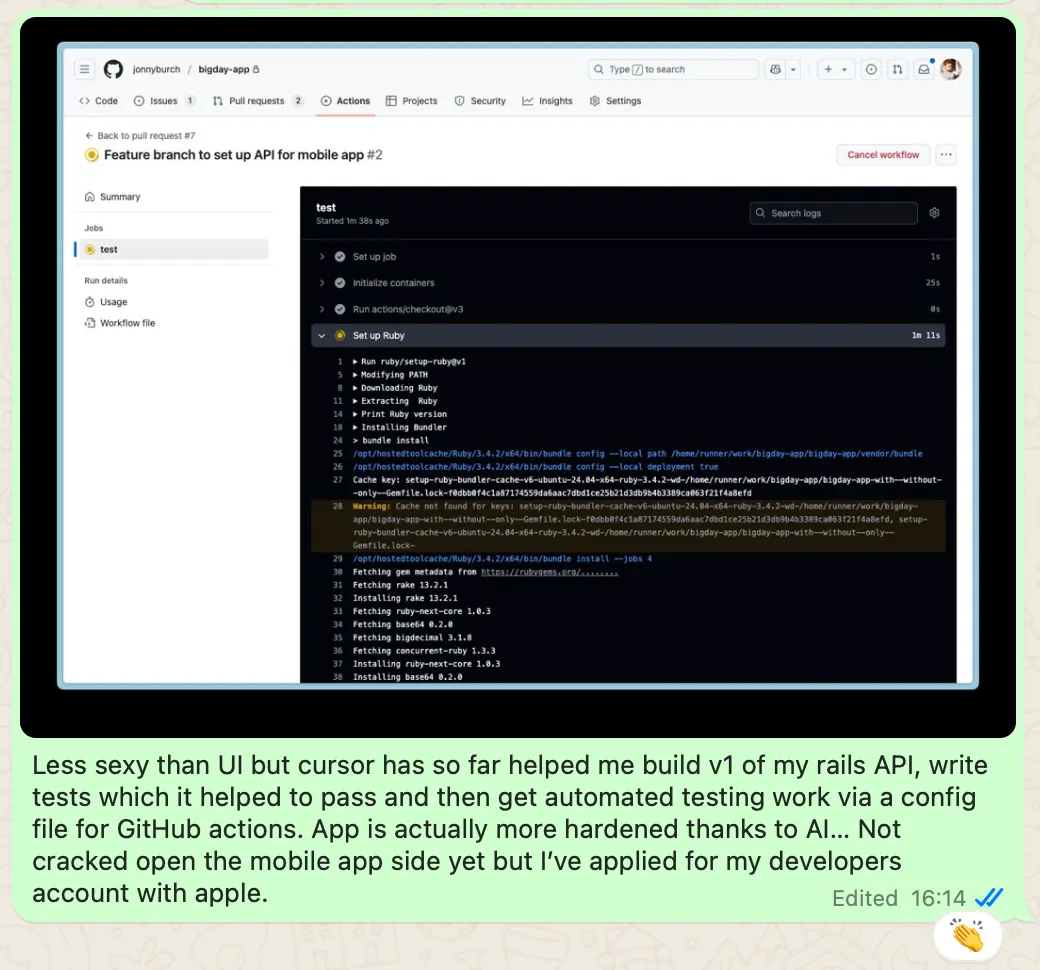React with the clapping hands emoji
The image size is (1040, 970).
[967, 936]
